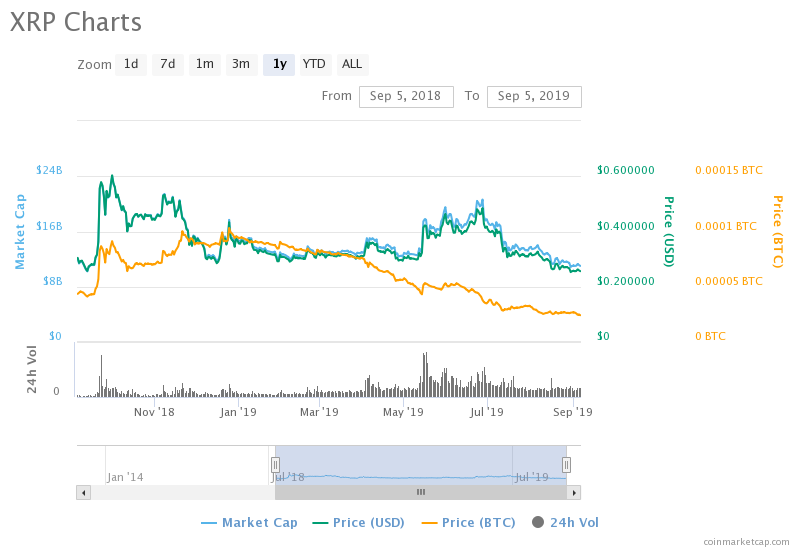Click the $0.200000 USD axis label
The width and height of the screenshot is (800, 550).
pos(626,281)
